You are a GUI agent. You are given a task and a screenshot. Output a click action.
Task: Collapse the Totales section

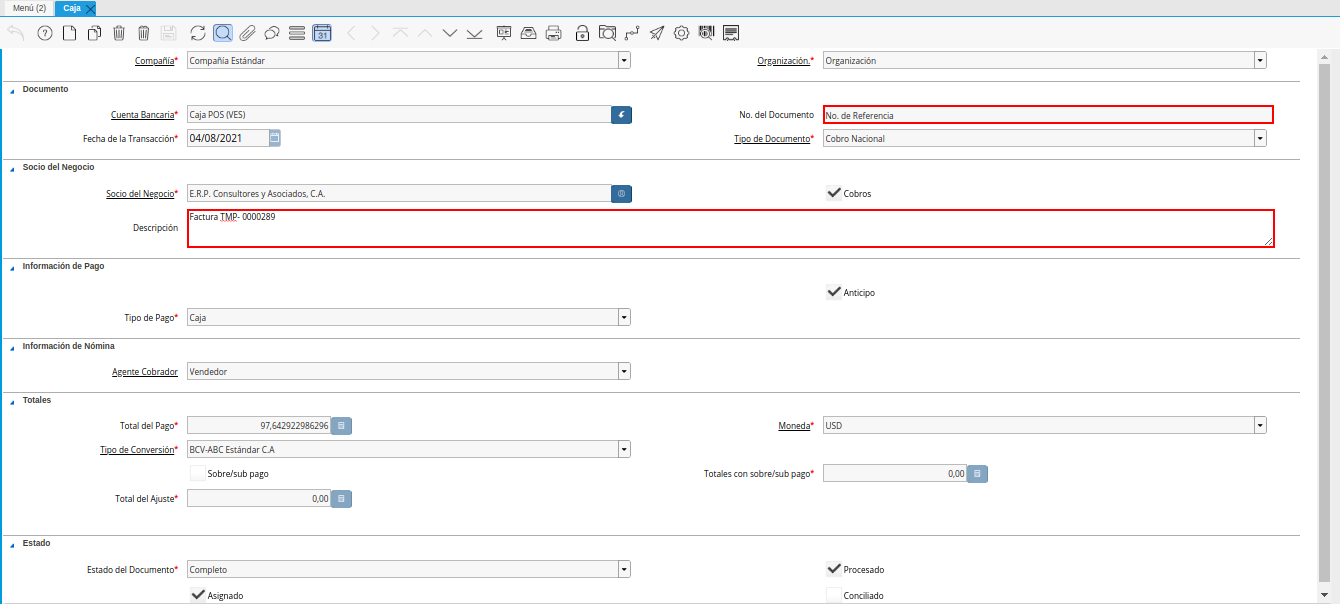click(13, 401)
